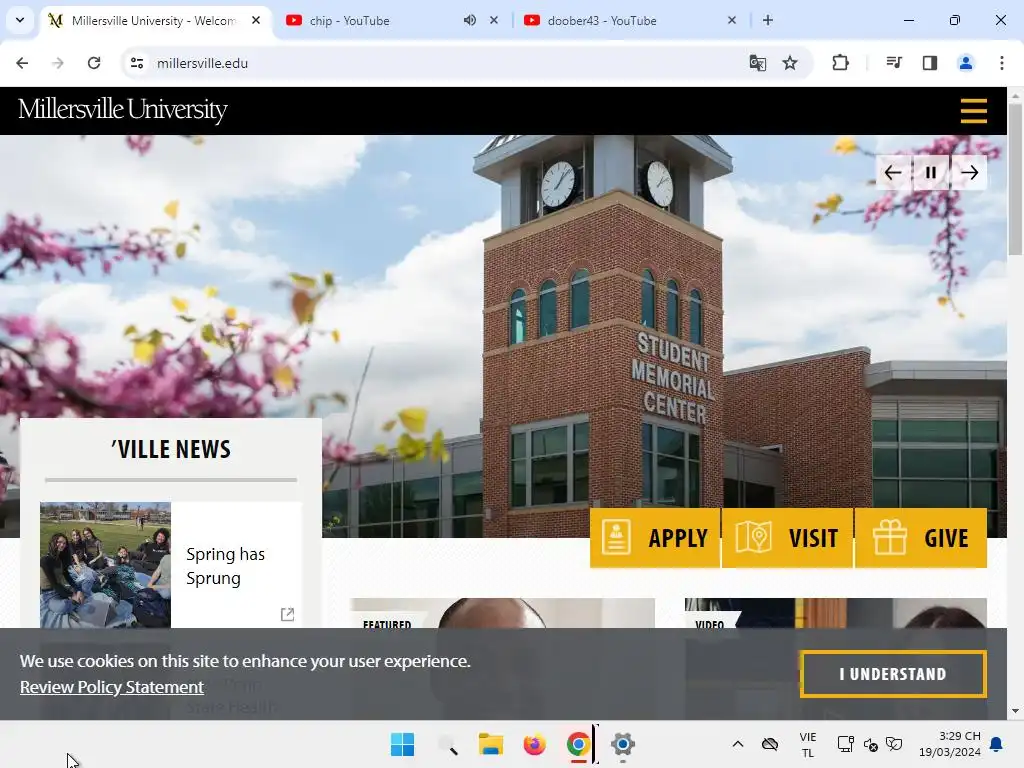The image size is (1024, 768).
Task: Open the hamburger menu on Millersville site
Action: [x=973, y=110]
